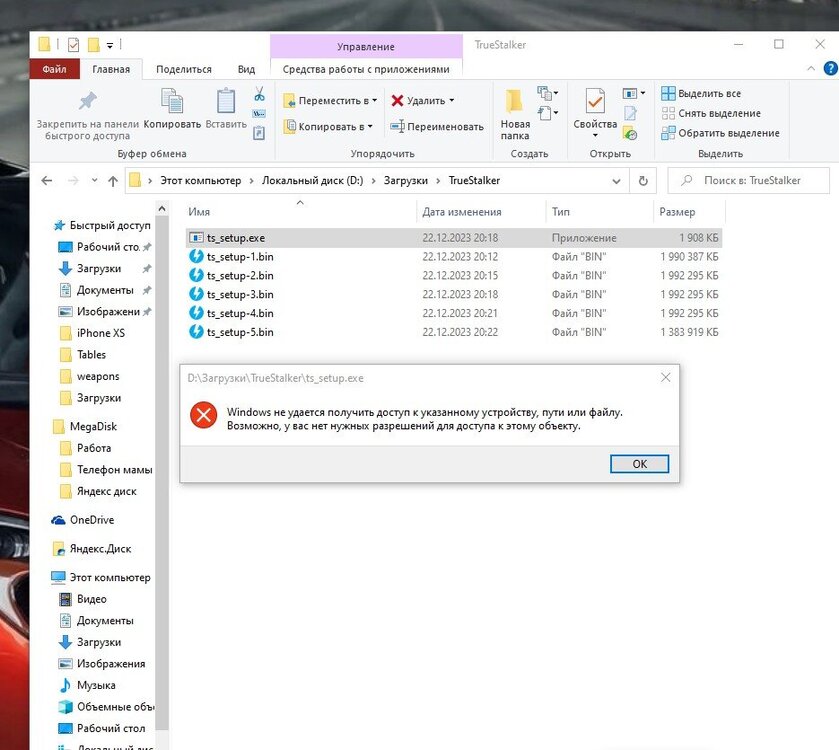Image resolution: width=839 pixels, height=750 pixels.
Task: Click the Cut scissors icon
Action: tap(260, 94)
